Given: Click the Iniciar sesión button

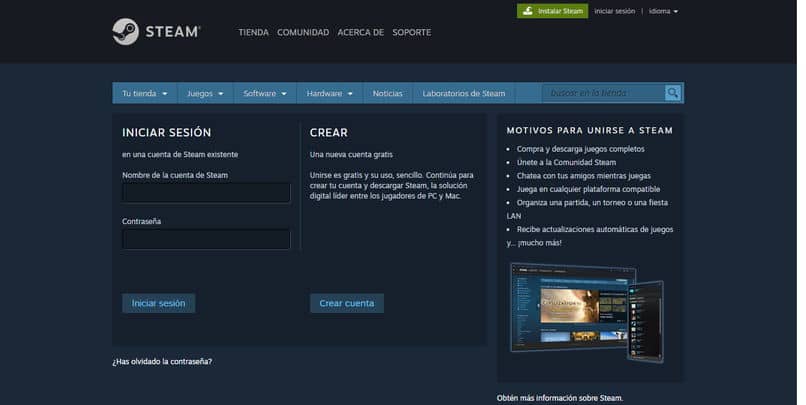Looking at the screenshot, I should point(158,303).
